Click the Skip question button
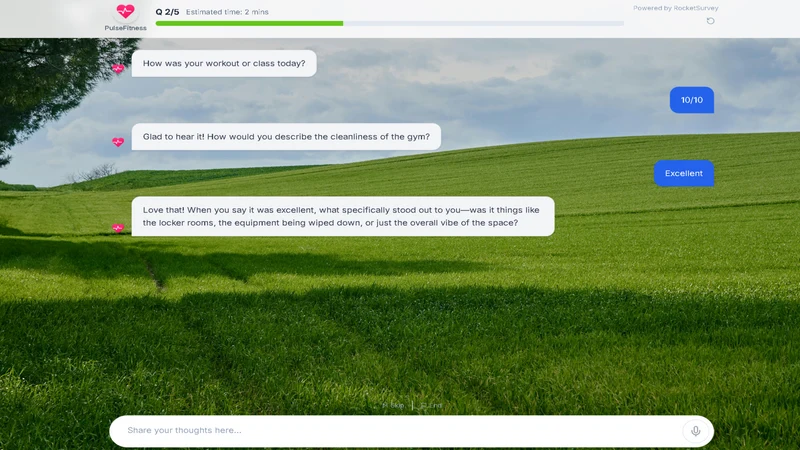 pyautogui.click(x=394, y=406)
